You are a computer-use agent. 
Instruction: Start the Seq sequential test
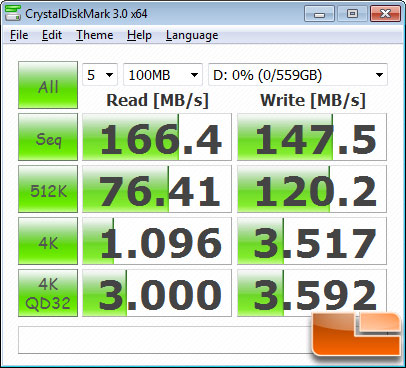click(48, 137)
